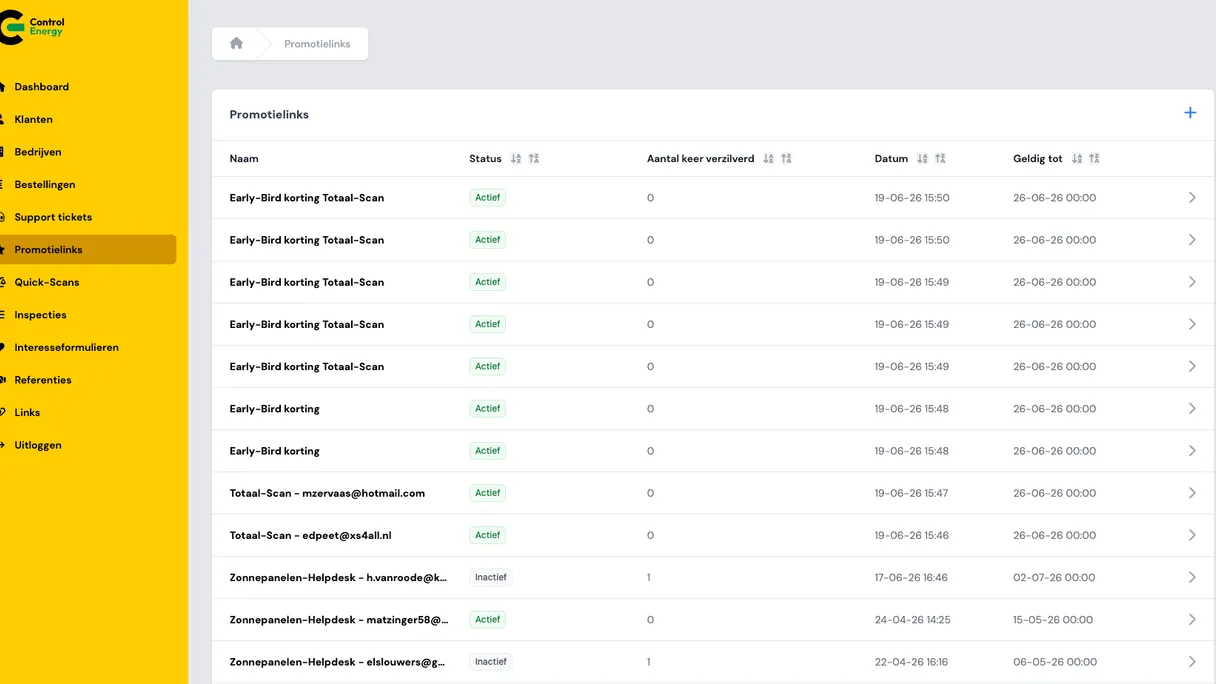
Task: Click the Geldig tot value 02-07-26 00:00
Action: pos(1054,577)
